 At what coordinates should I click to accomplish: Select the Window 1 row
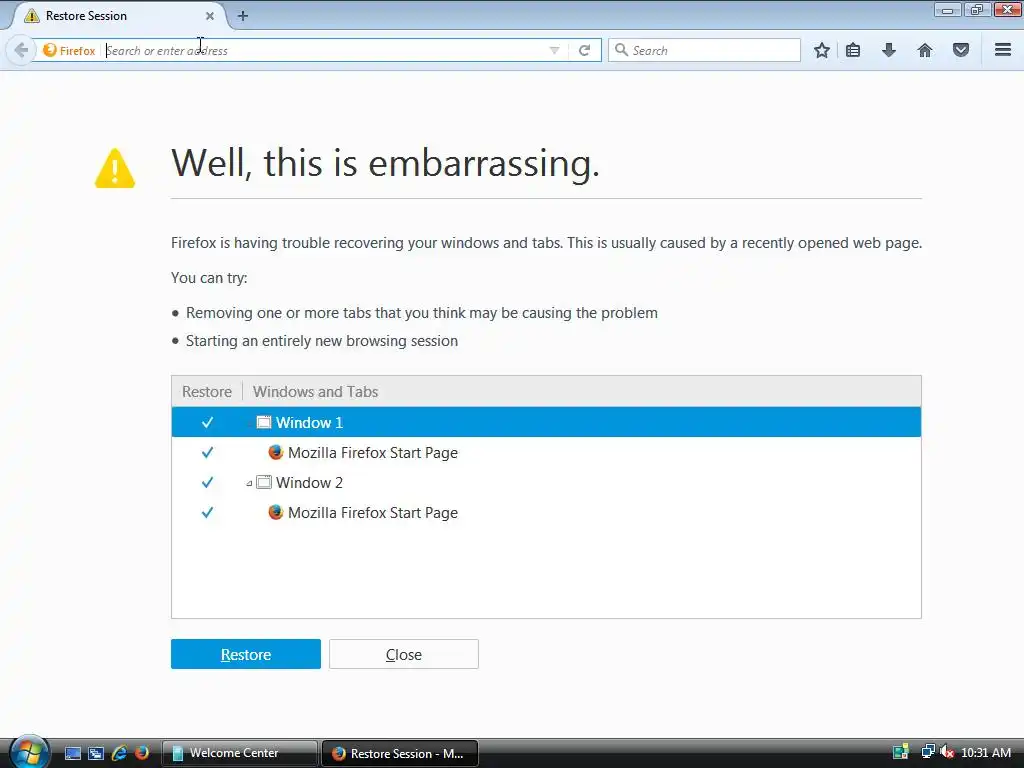pyautogui.click(x=546, y=423)
